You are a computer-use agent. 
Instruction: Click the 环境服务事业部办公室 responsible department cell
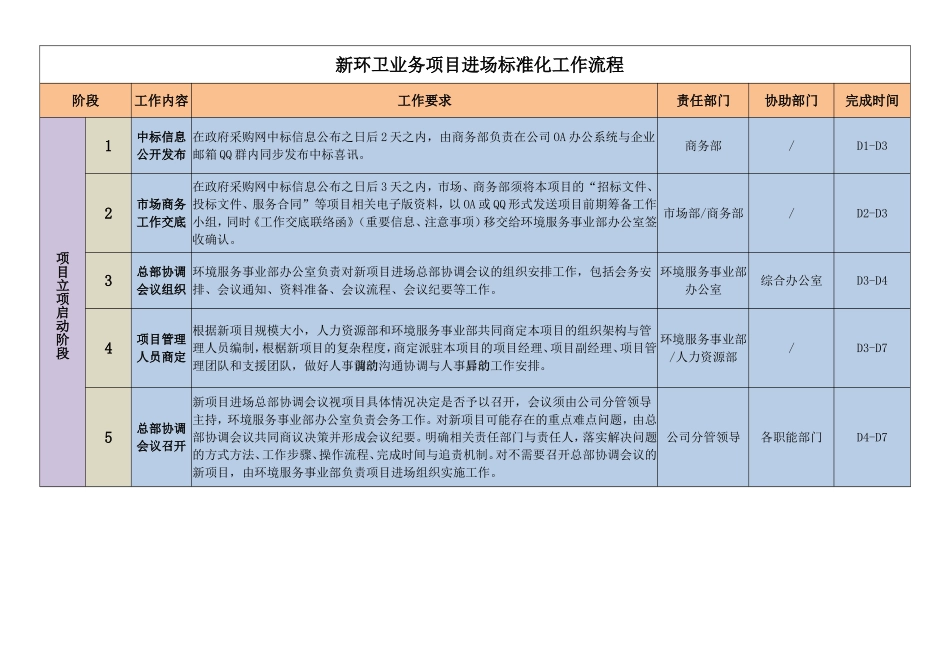pos(703,281)
